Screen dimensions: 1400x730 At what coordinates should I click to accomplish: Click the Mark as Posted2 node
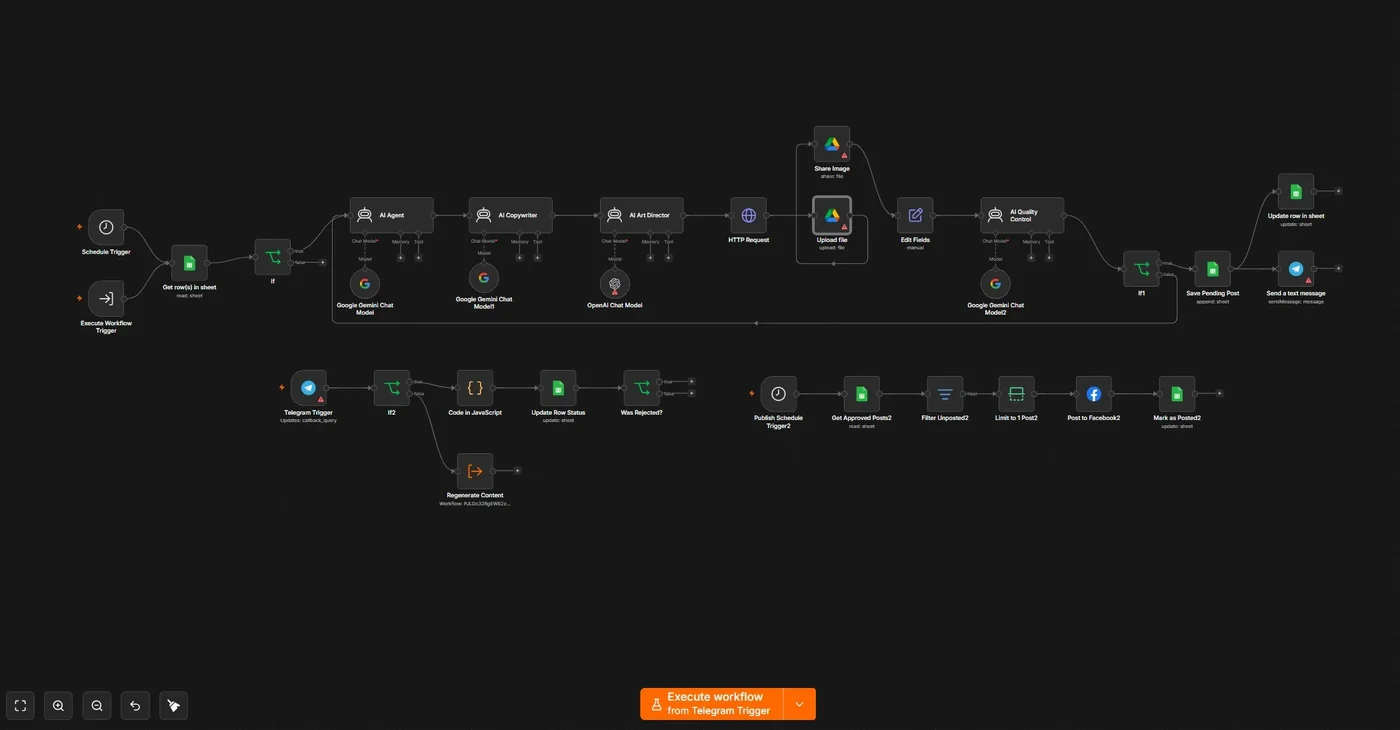point(1177,394)
